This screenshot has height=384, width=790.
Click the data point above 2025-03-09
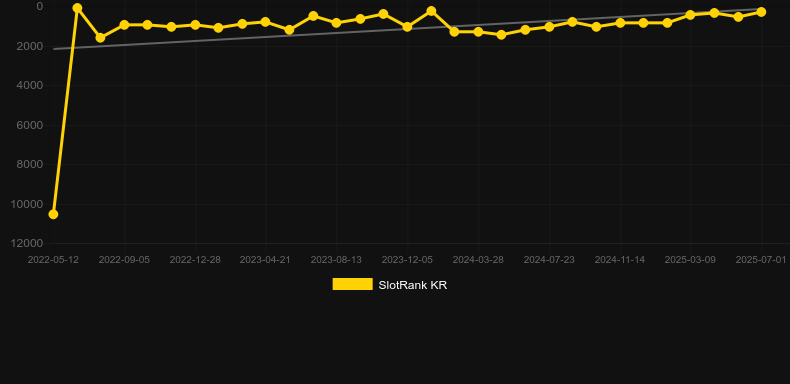point(690,15)
